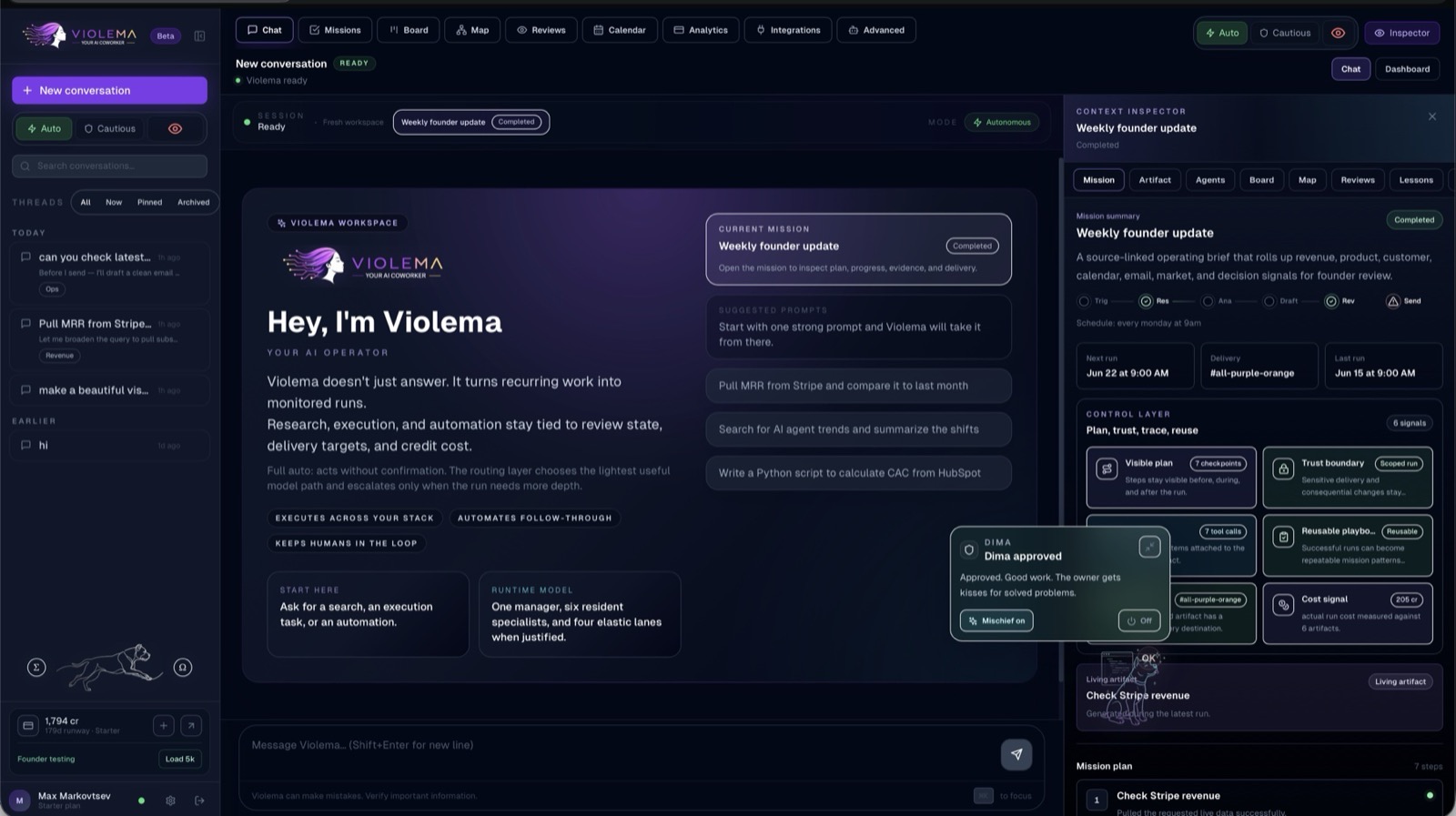This screenshot has height=816, width=1456.
Task: Click the Sigma circle icon in the sidebar
Action: pyautogui.click(x=36, y=668)
